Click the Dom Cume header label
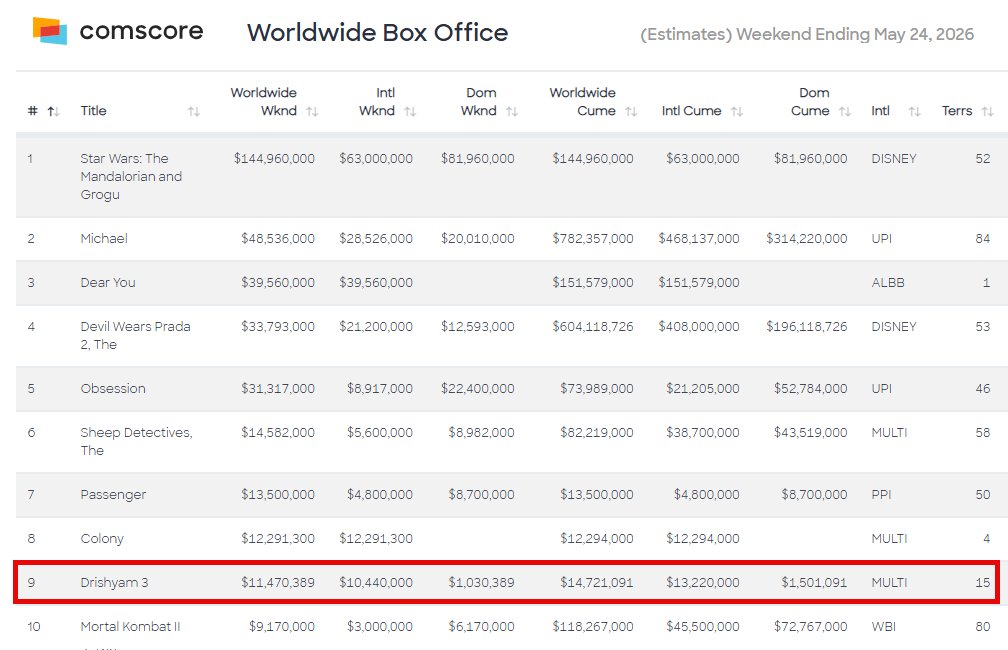The width and height of the screenshot is (1008, 650). pyautogui.click(x=810, y=102)
